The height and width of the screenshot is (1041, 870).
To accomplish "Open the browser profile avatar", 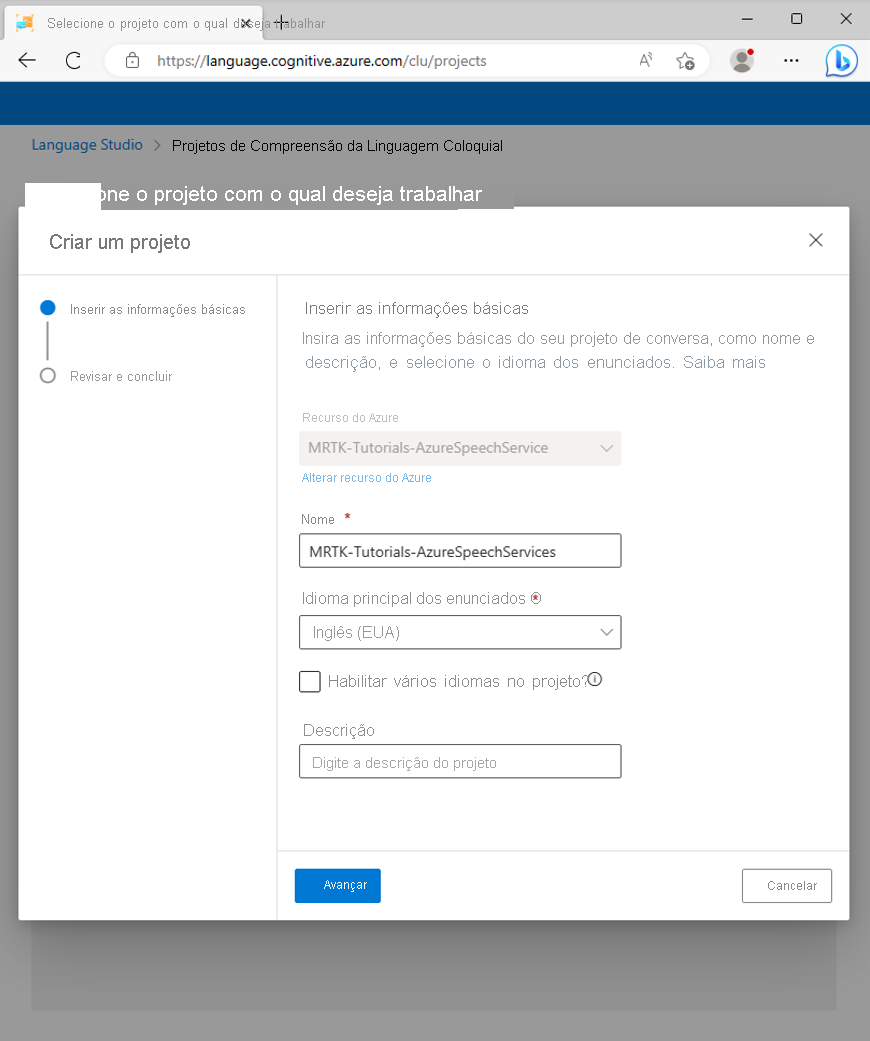I will pyautogui.click(x=742, y=60).
